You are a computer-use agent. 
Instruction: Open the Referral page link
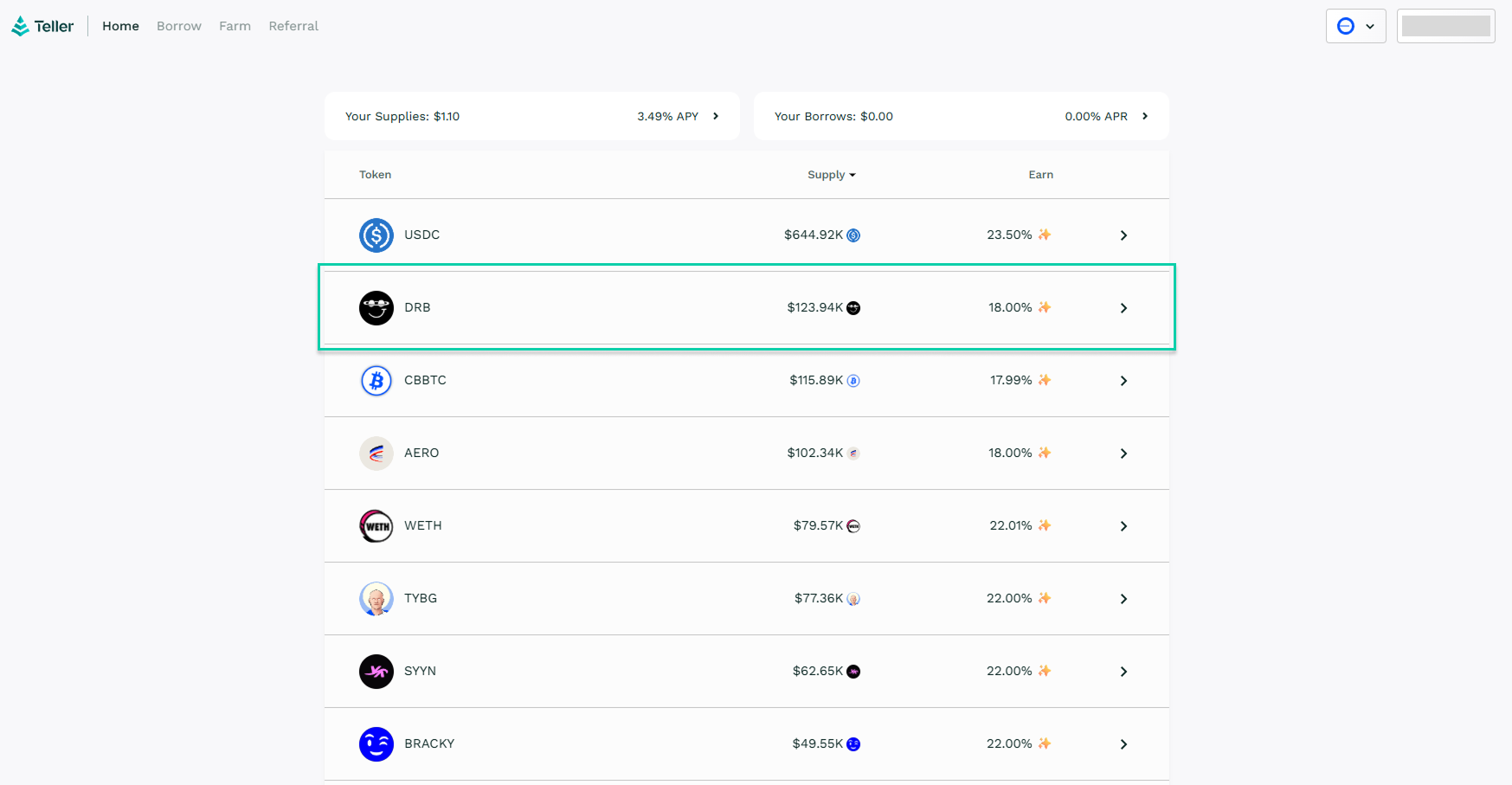(x=293, y=26)
